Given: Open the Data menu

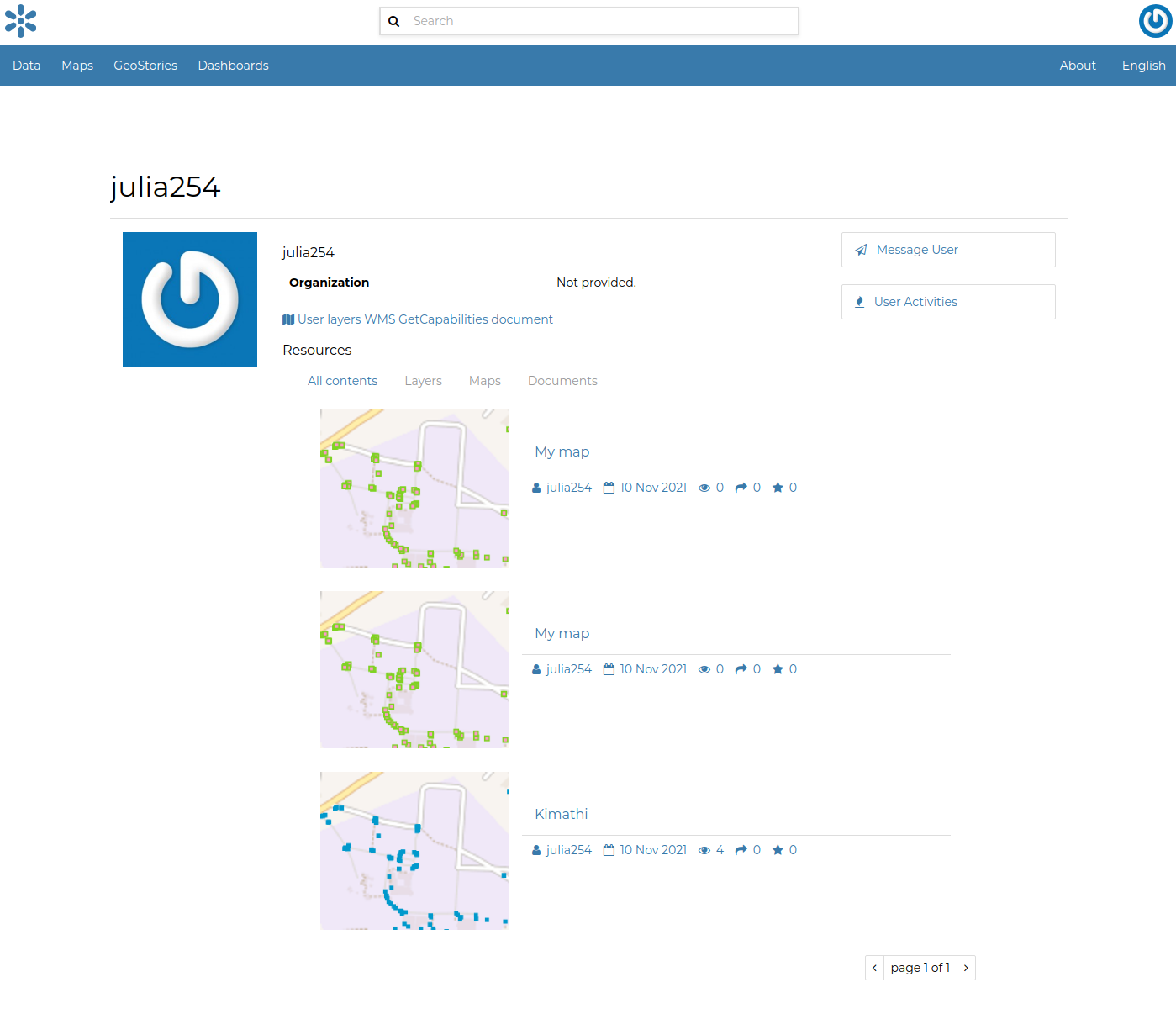Looking at the screenshot, I should 27,66.
